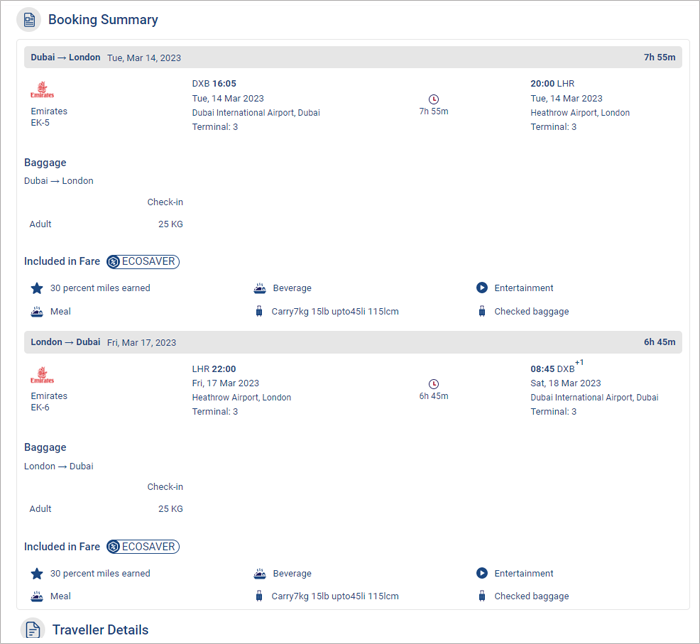Click Meal icon in second fare section
Screen dimensions: 700x644
pyautogui.click(x=37, y=596)
